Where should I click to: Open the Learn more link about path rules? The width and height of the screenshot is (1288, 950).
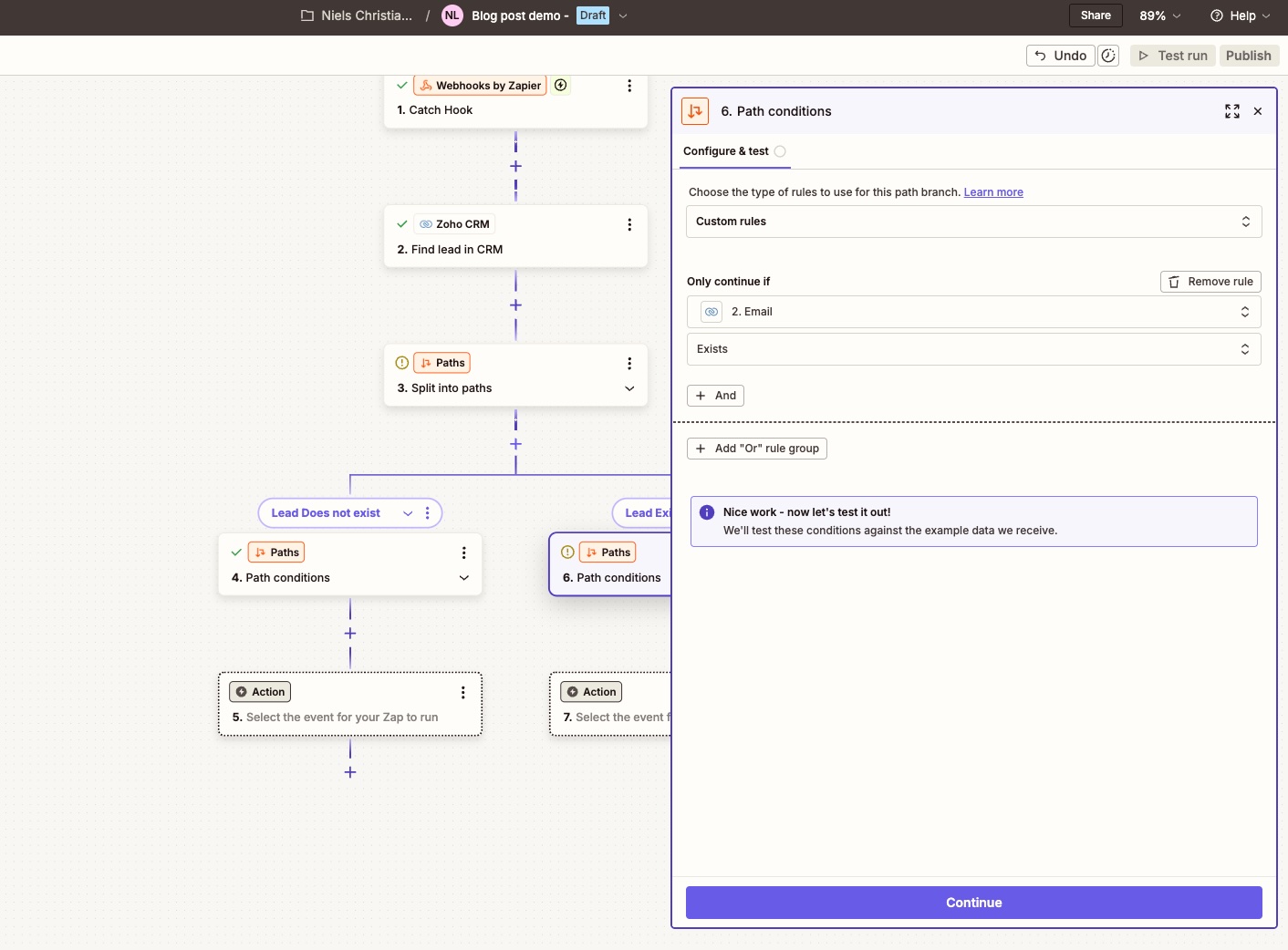coord(993,191)
